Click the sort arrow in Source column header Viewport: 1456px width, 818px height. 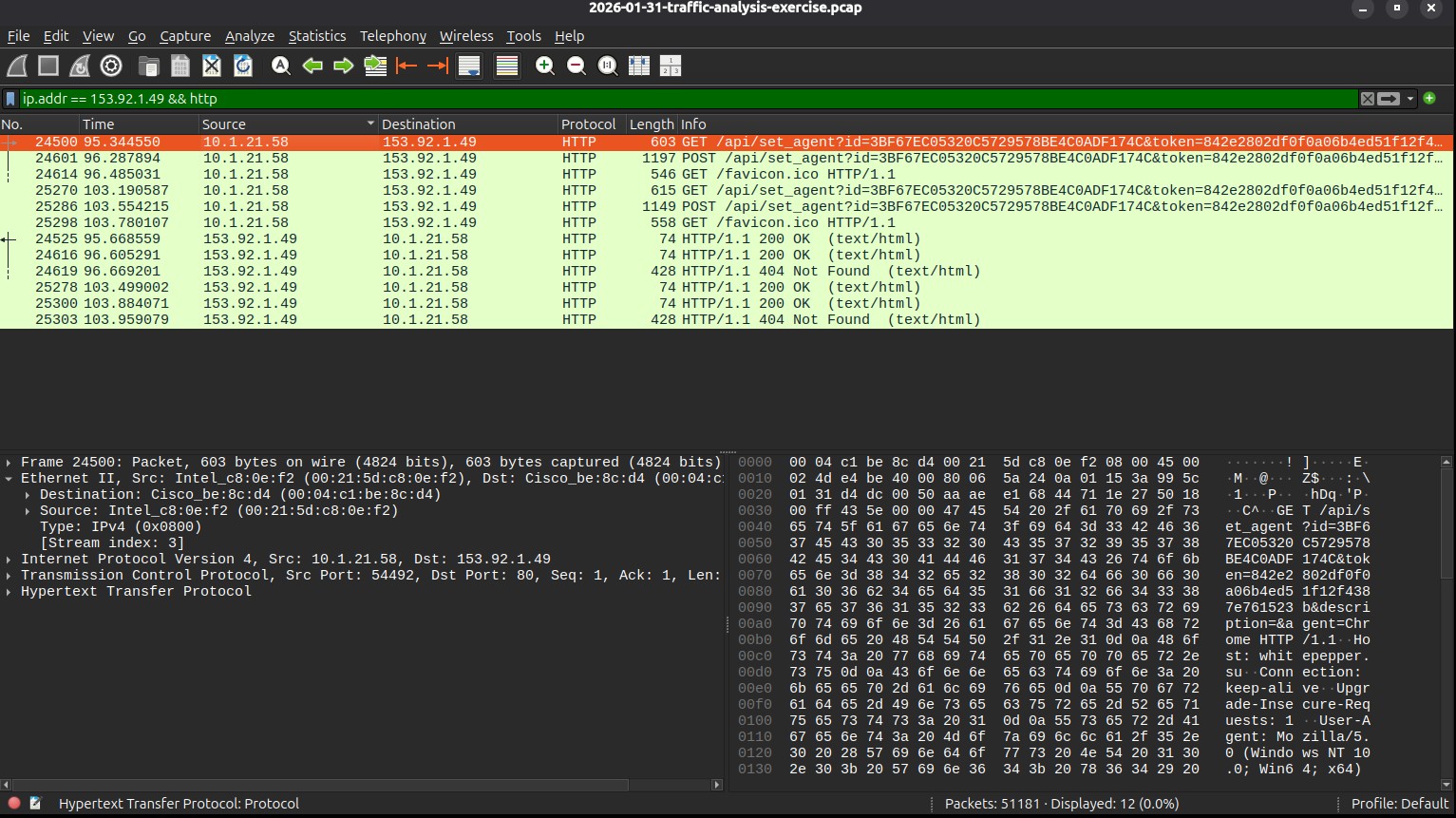click(370, 124)
